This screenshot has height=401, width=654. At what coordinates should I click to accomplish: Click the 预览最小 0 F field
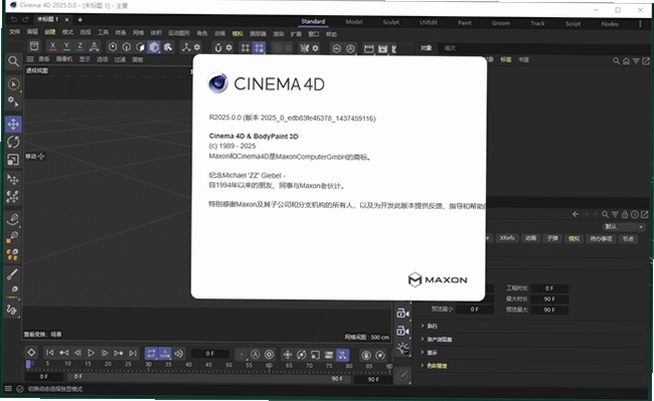coord(475,310)
